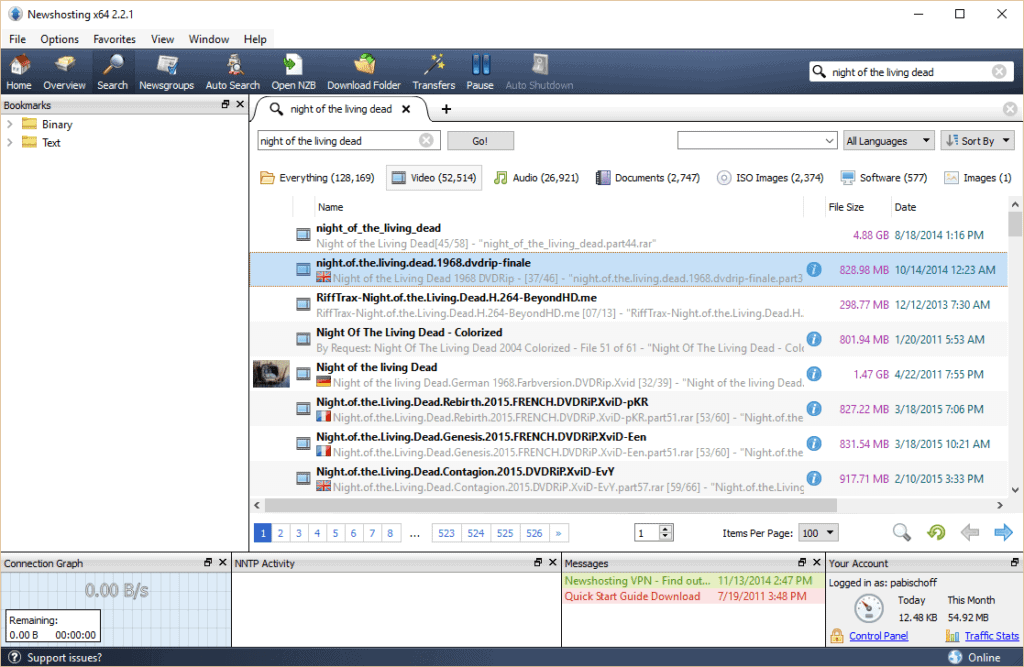1024x667 pixels.
Task: Increment the page number spinner
Action: click(x=665, y=529)
